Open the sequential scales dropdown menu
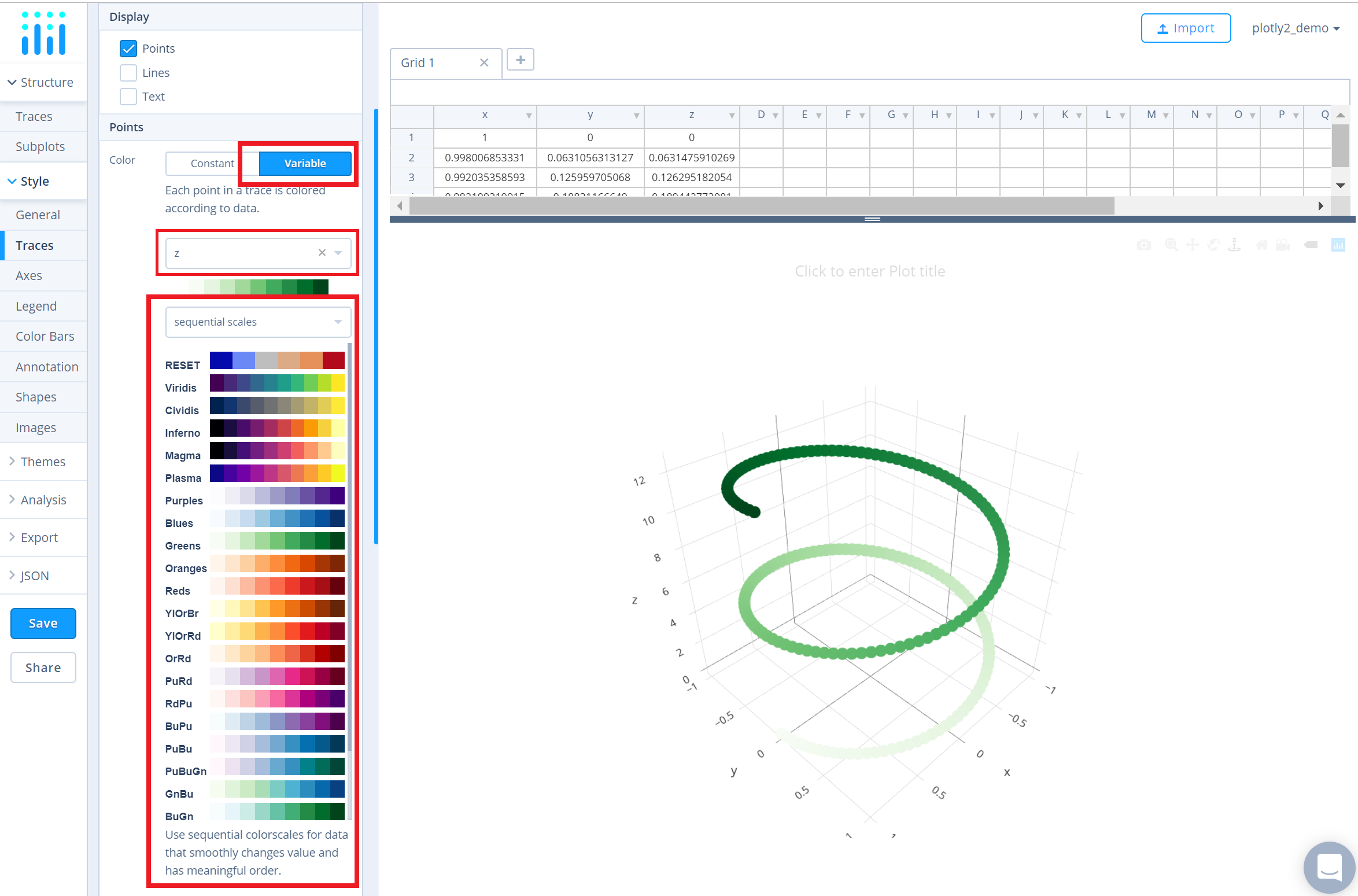 [x=254, y=321]
